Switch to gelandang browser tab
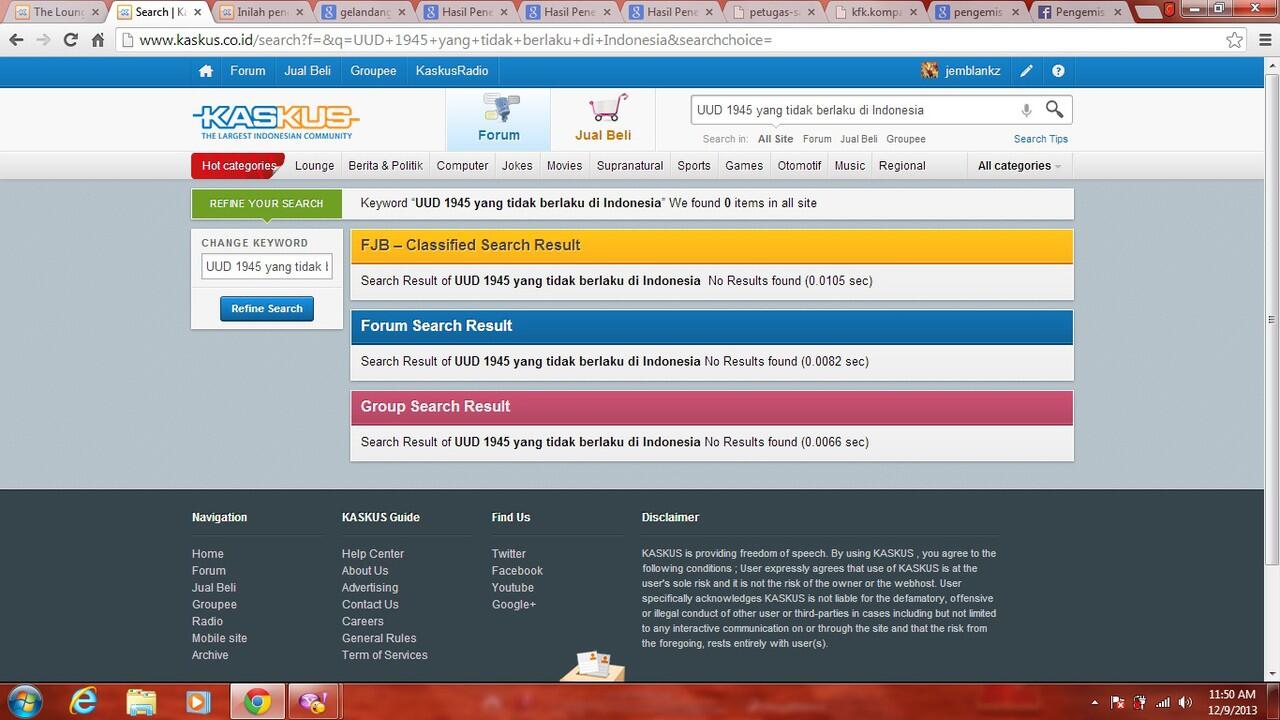The image size is (1280, 720). coord(362,12)
